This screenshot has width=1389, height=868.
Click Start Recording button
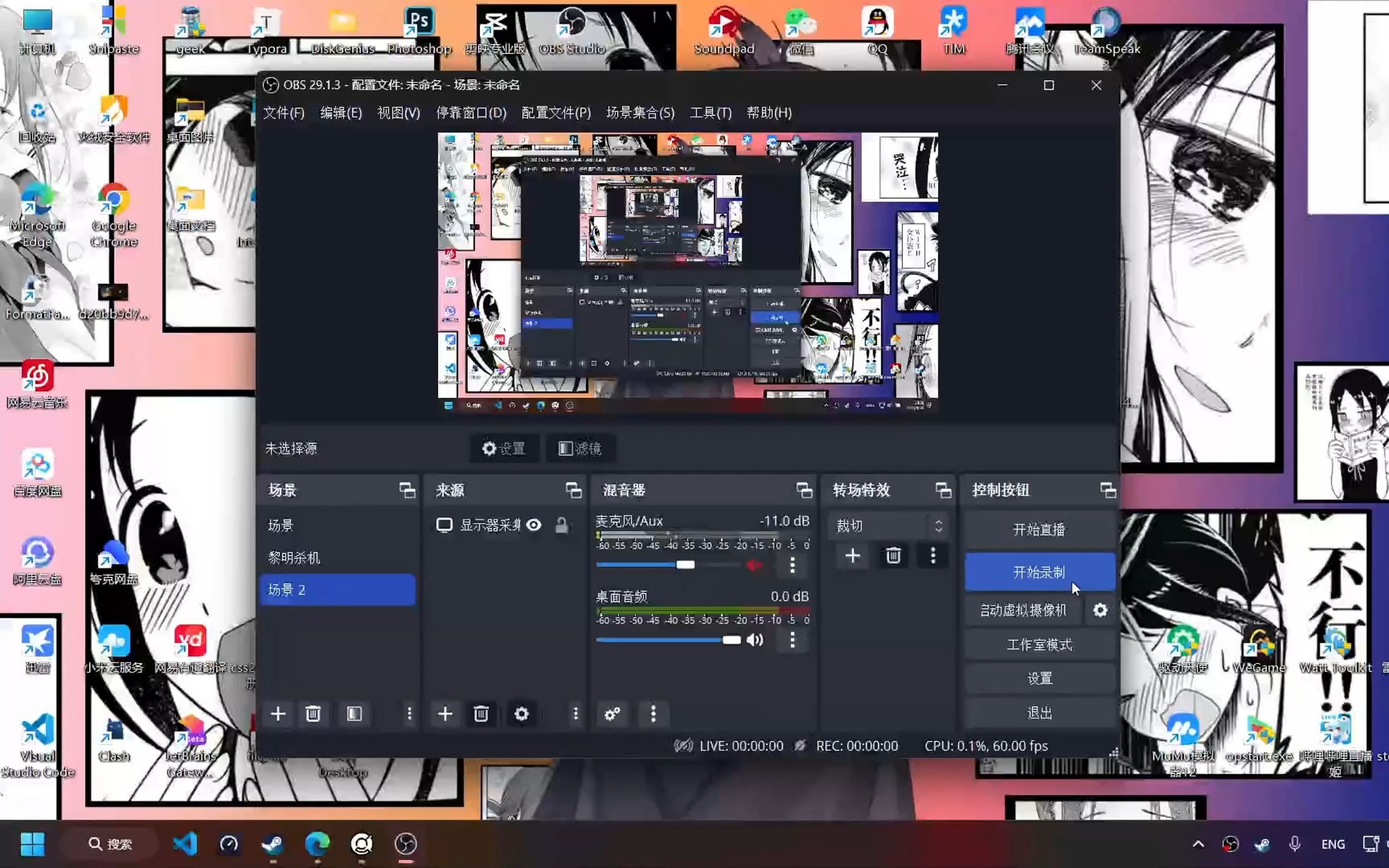(1039, 572)
